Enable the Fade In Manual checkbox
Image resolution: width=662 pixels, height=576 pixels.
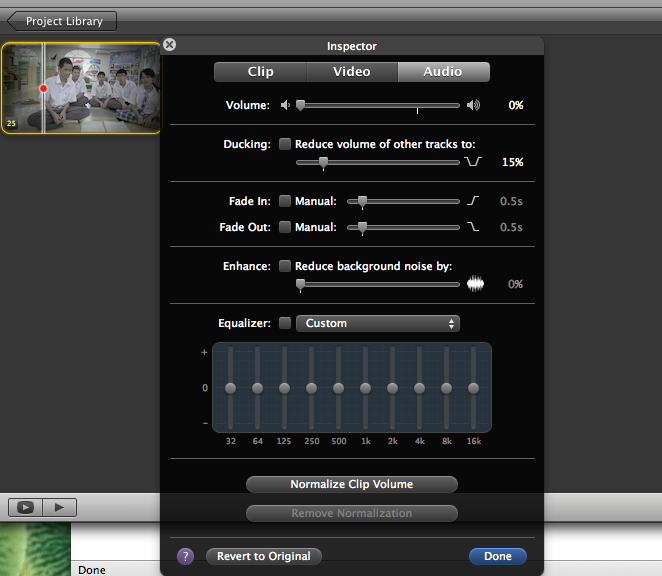285,201
